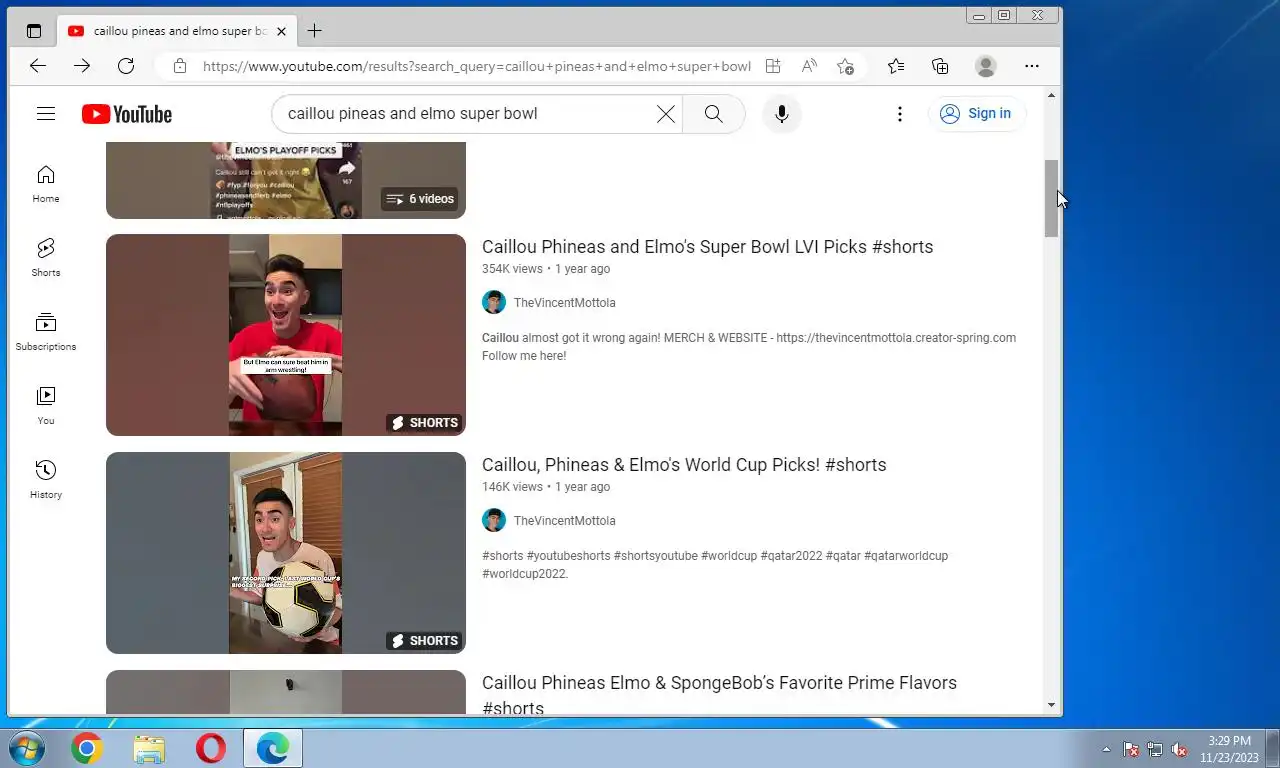Open Edge Collections
Image resolution: width=1280 pixels, height=768 pixels.
[x=940, y=66]
